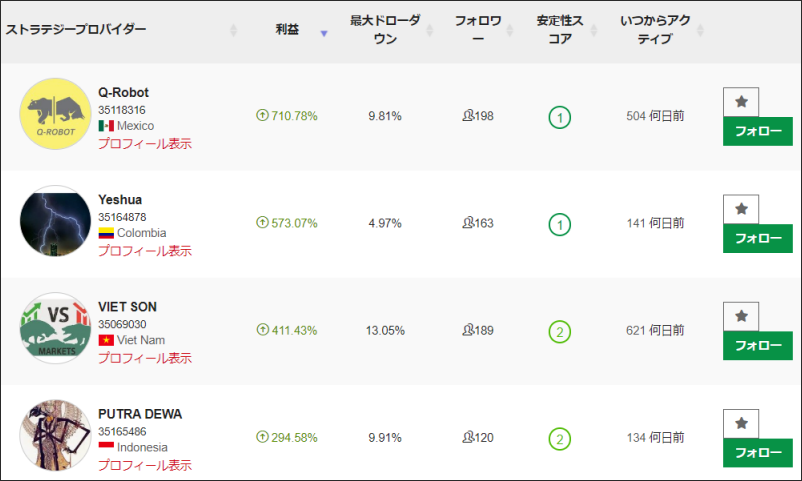Sort by いつからアクティブ column header
Screen dimensions: 802x481
pyautogui.click(x=659, y=30)
